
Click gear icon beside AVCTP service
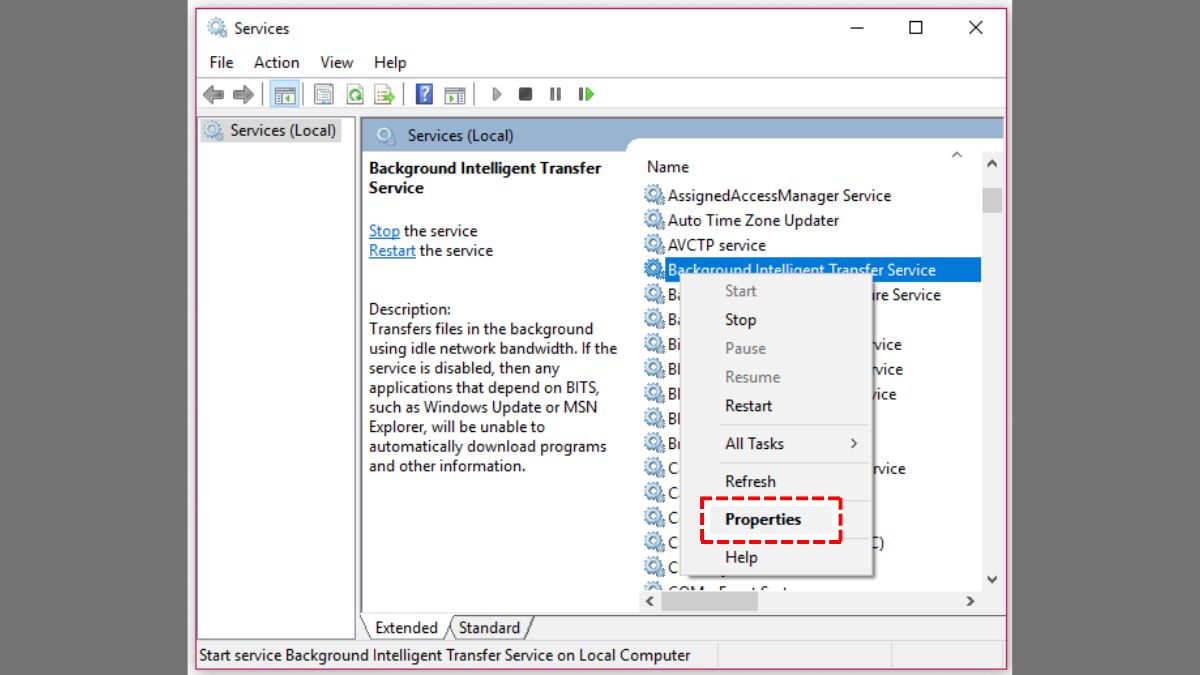[x=654, y=245]
